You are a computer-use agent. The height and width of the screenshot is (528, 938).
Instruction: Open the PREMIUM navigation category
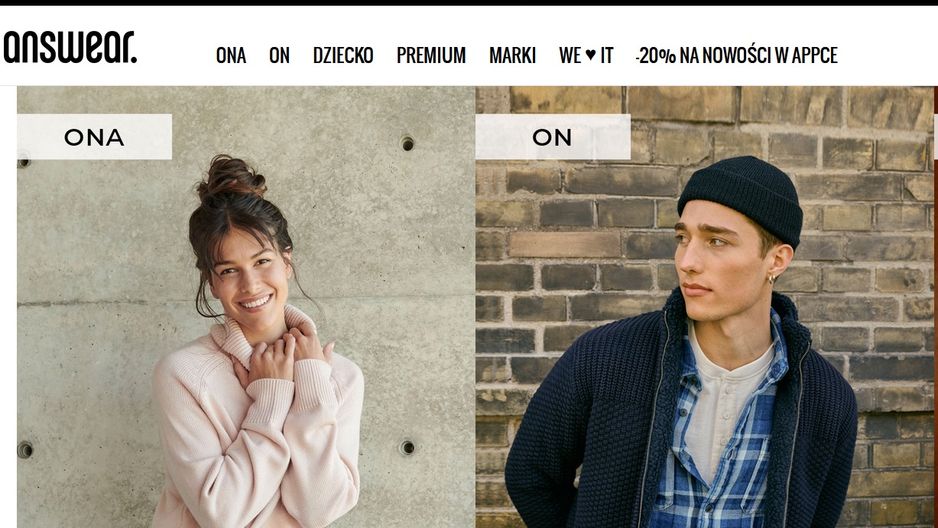pos(431,56)
